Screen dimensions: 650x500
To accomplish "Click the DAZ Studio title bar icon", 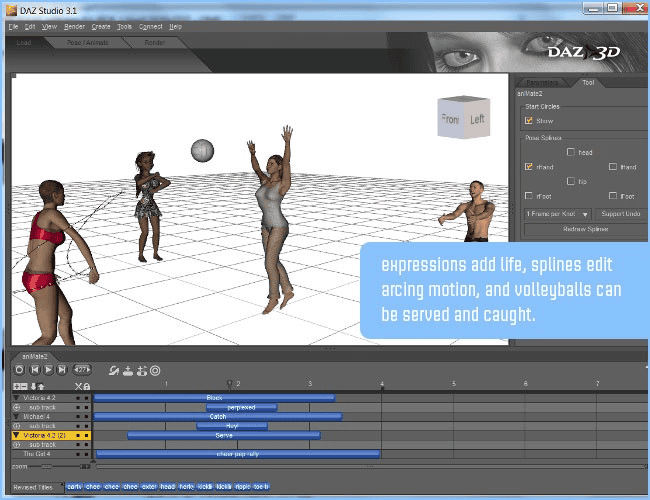I will coord(11,10).
